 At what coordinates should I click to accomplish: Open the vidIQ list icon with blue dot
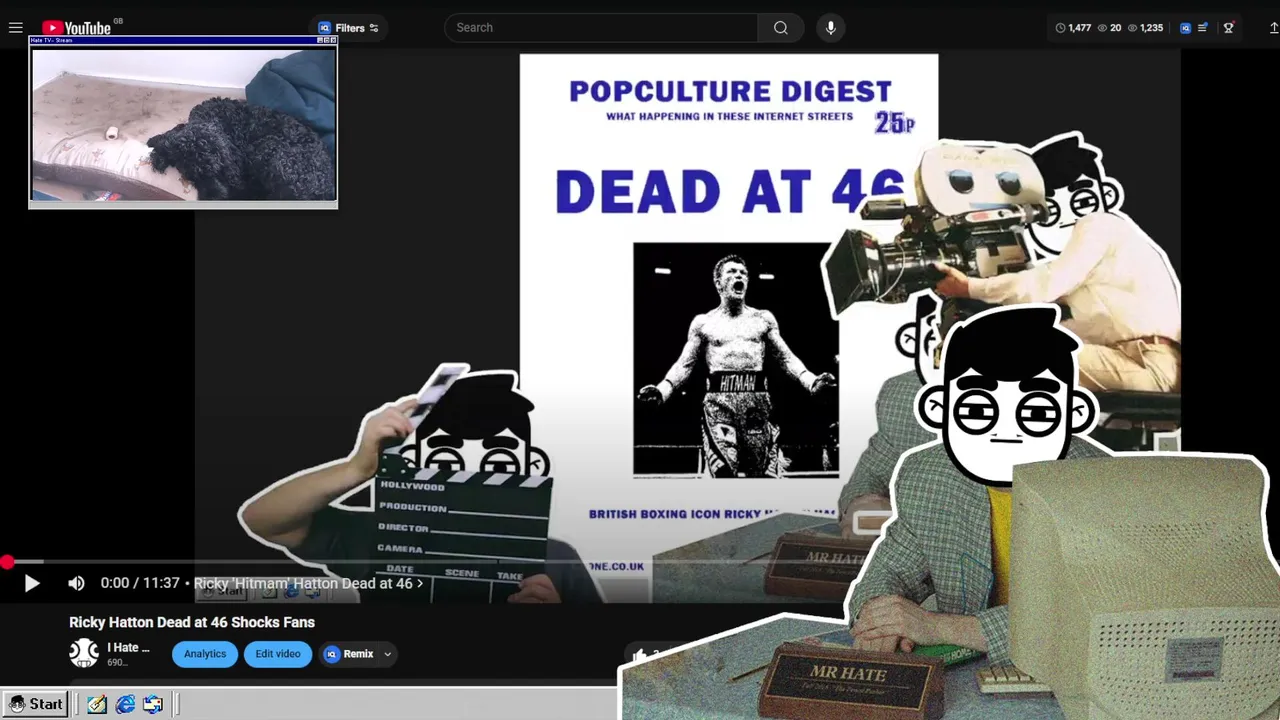click(x=1203, y=28)
